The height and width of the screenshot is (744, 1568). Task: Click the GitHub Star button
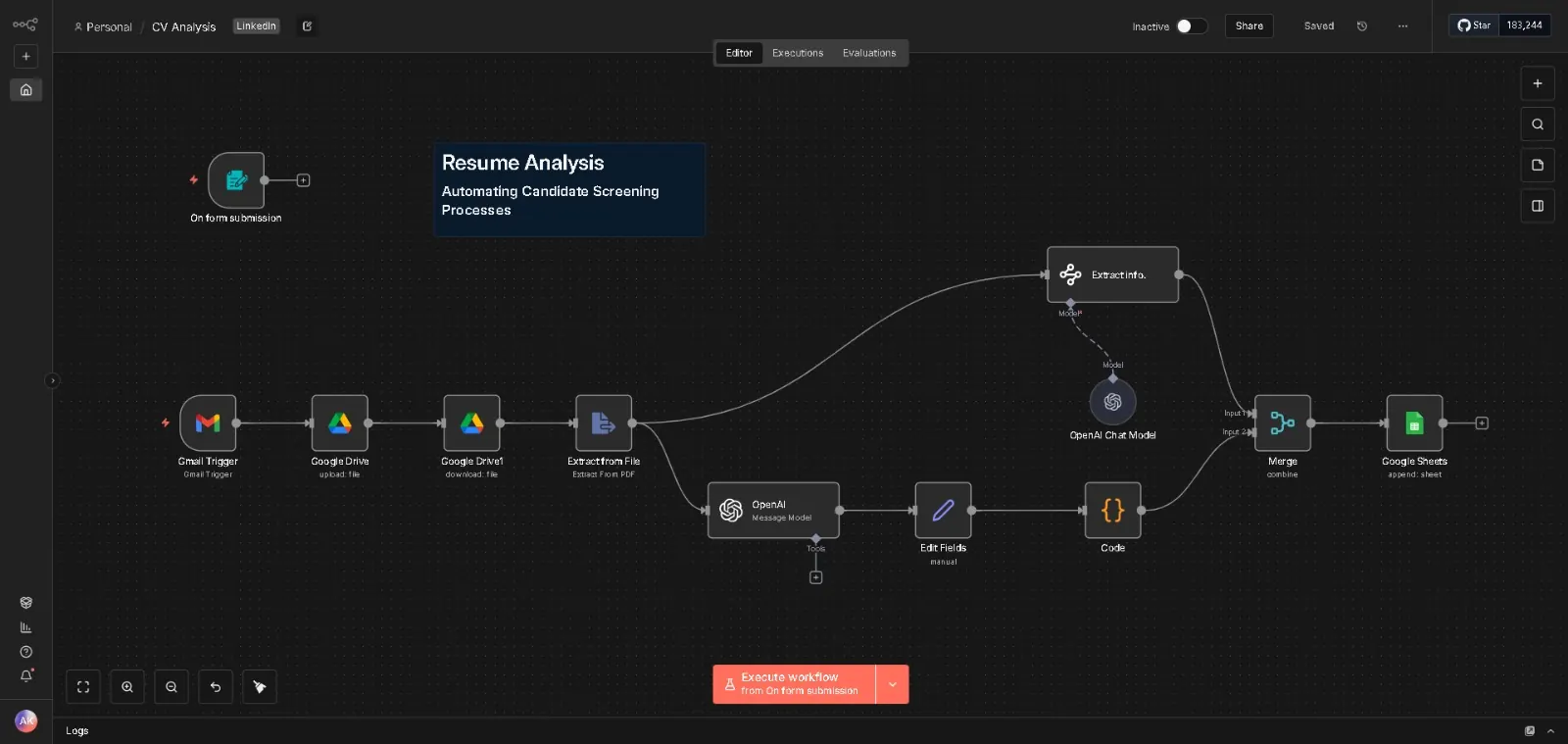click(x=1474, y=25)
